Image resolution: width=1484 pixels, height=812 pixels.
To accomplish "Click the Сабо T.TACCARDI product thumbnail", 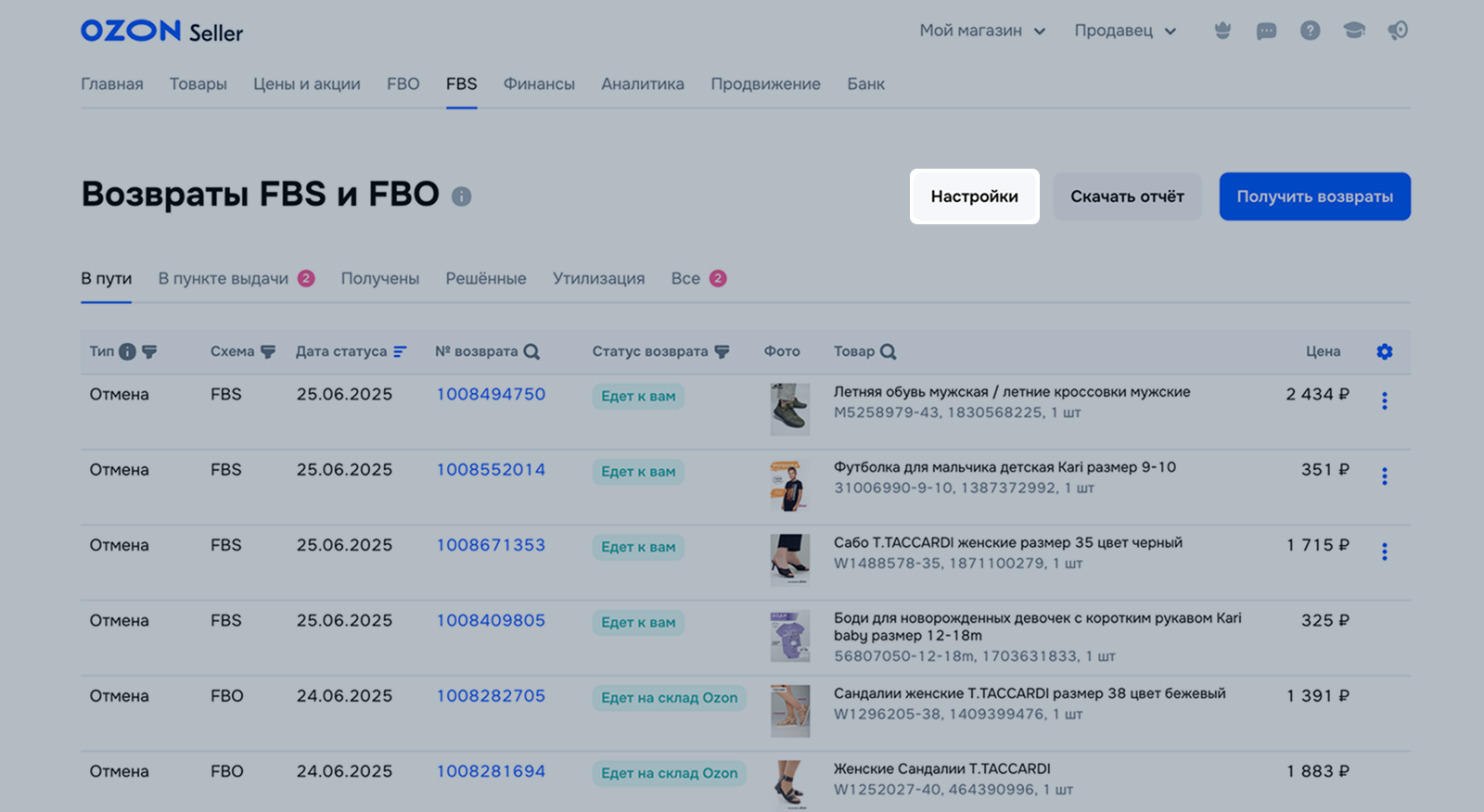I will tap(789, 559).
